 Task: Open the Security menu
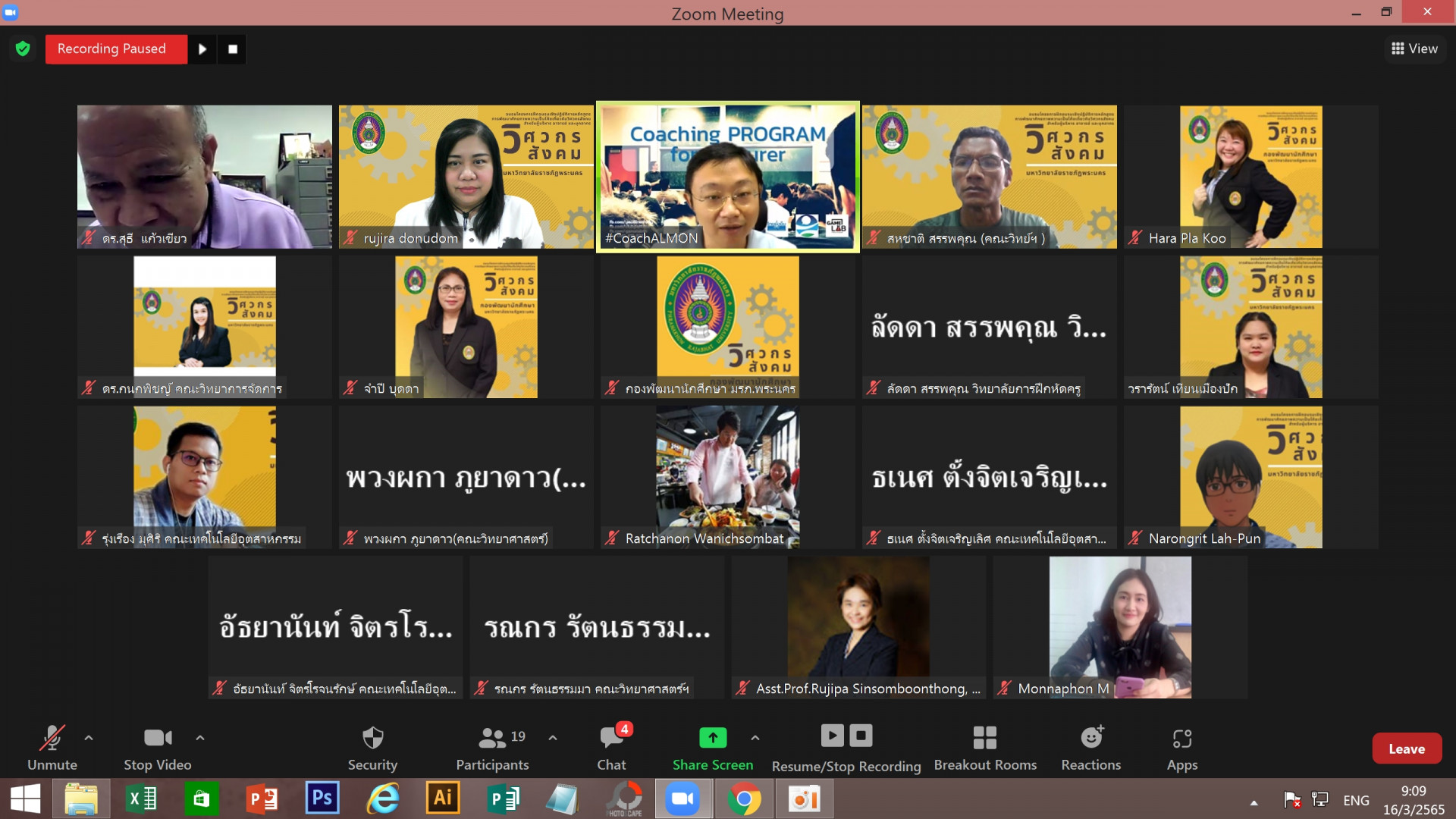(372, 748)
